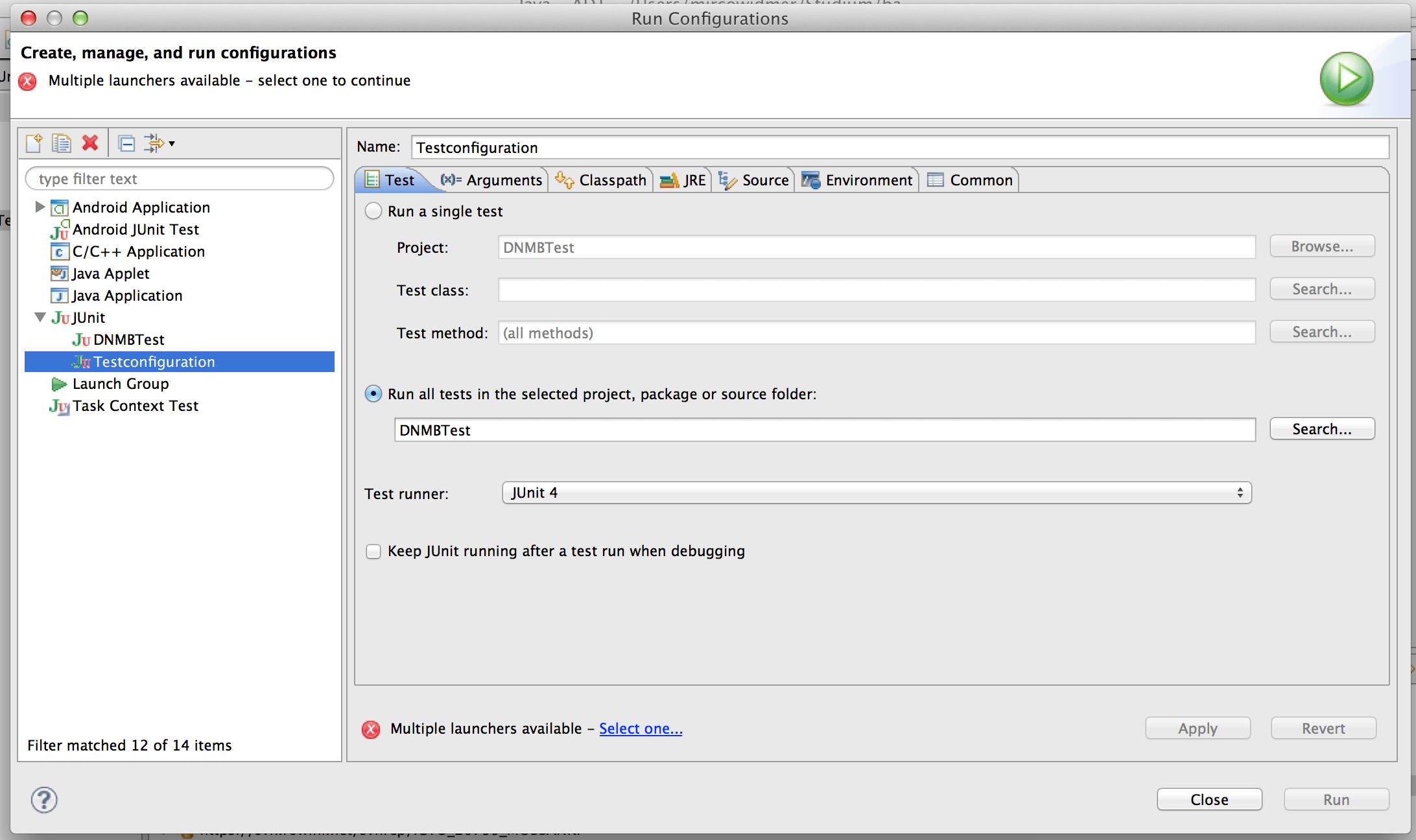Select Run all tests in project radio
Viewport: 1416px width, 840px height.
click(x=373, y=394)
